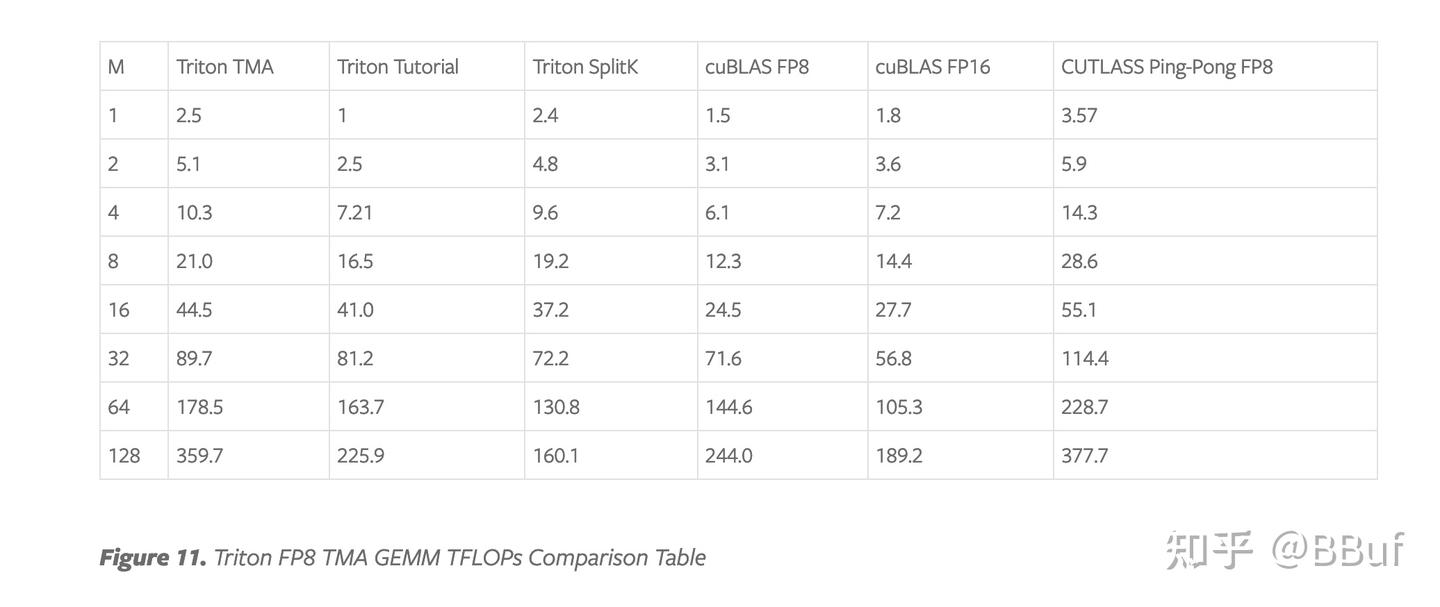Select the 160.1 Triton SplitK cell
This screenshot has width=1440, height=607.
click(x=556, y=456)
